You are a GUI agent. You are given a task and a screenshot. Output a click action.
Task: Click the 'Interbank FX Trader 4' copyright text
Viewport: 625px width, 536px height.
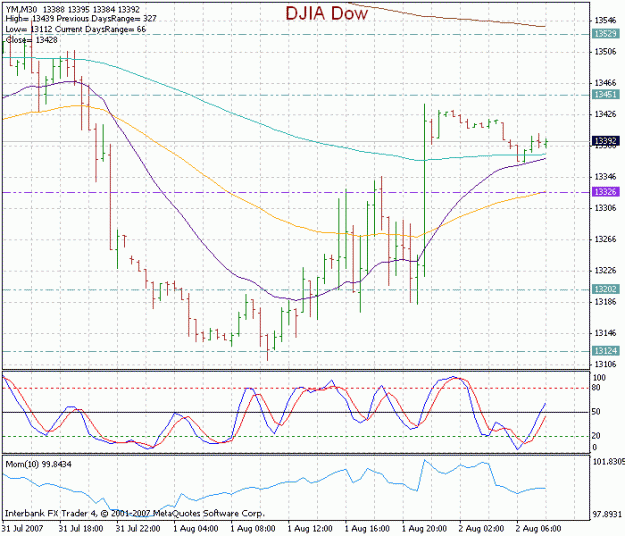(x=135, y=513)
